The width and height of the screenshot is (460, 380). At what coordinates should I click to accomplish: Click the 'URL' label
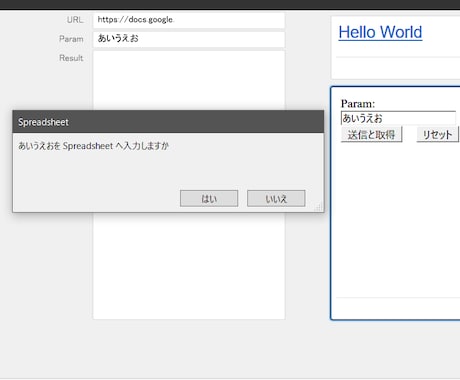(x=75, y=20)
